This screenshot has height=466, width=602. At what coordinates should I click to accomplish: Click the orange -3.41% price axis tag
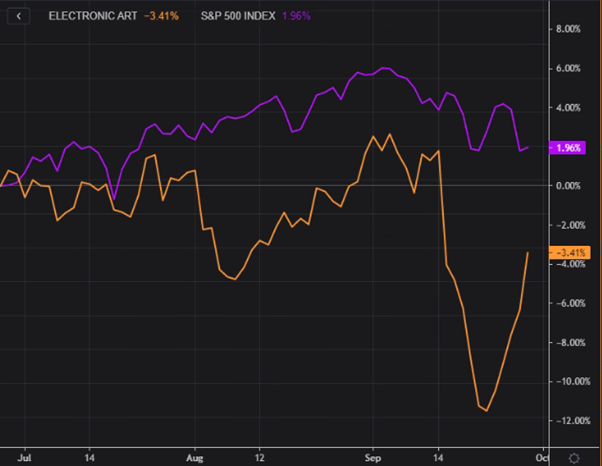point(570,253)
